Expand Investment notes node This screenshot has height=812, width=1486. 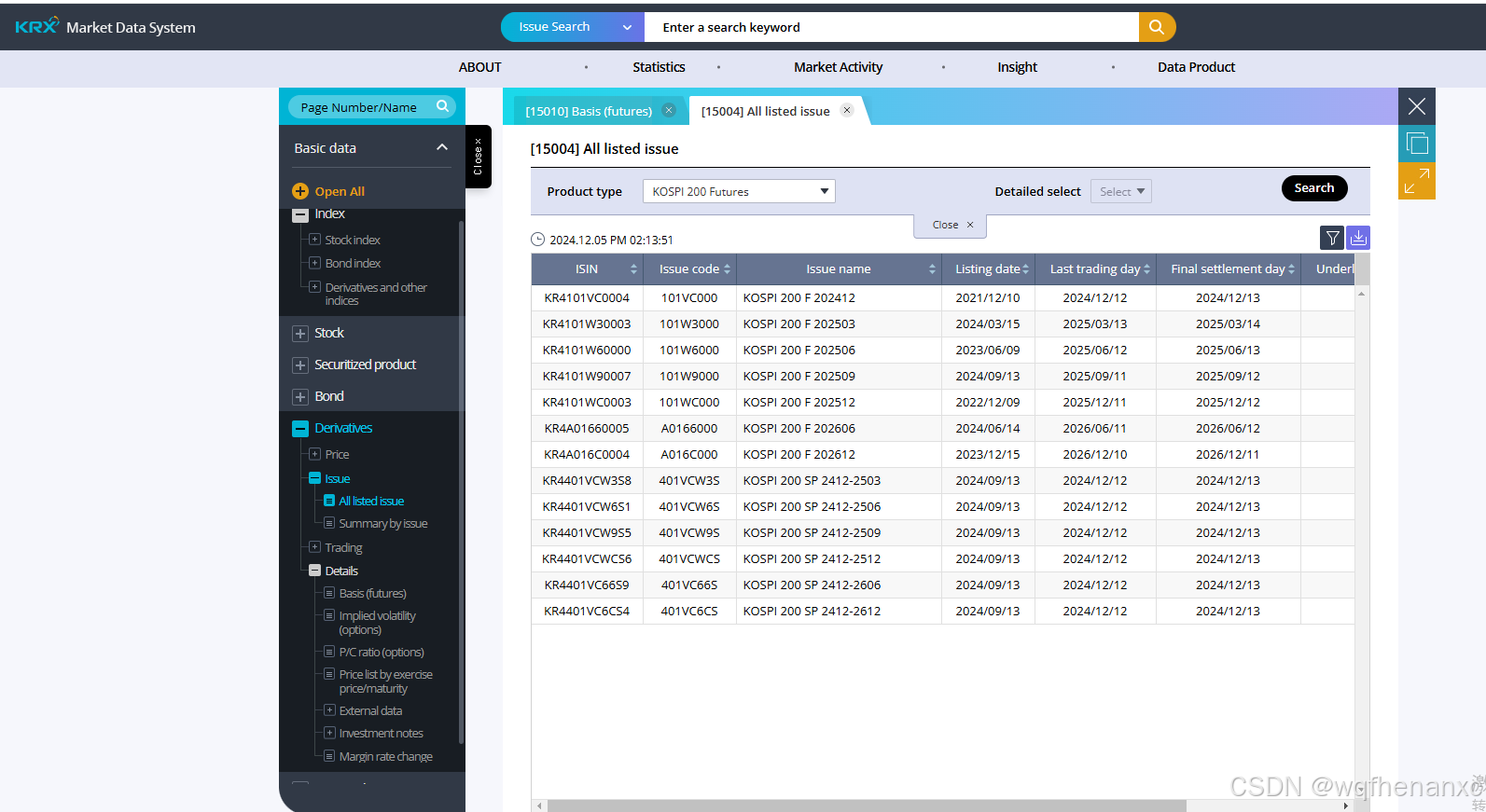coord(329,733)
